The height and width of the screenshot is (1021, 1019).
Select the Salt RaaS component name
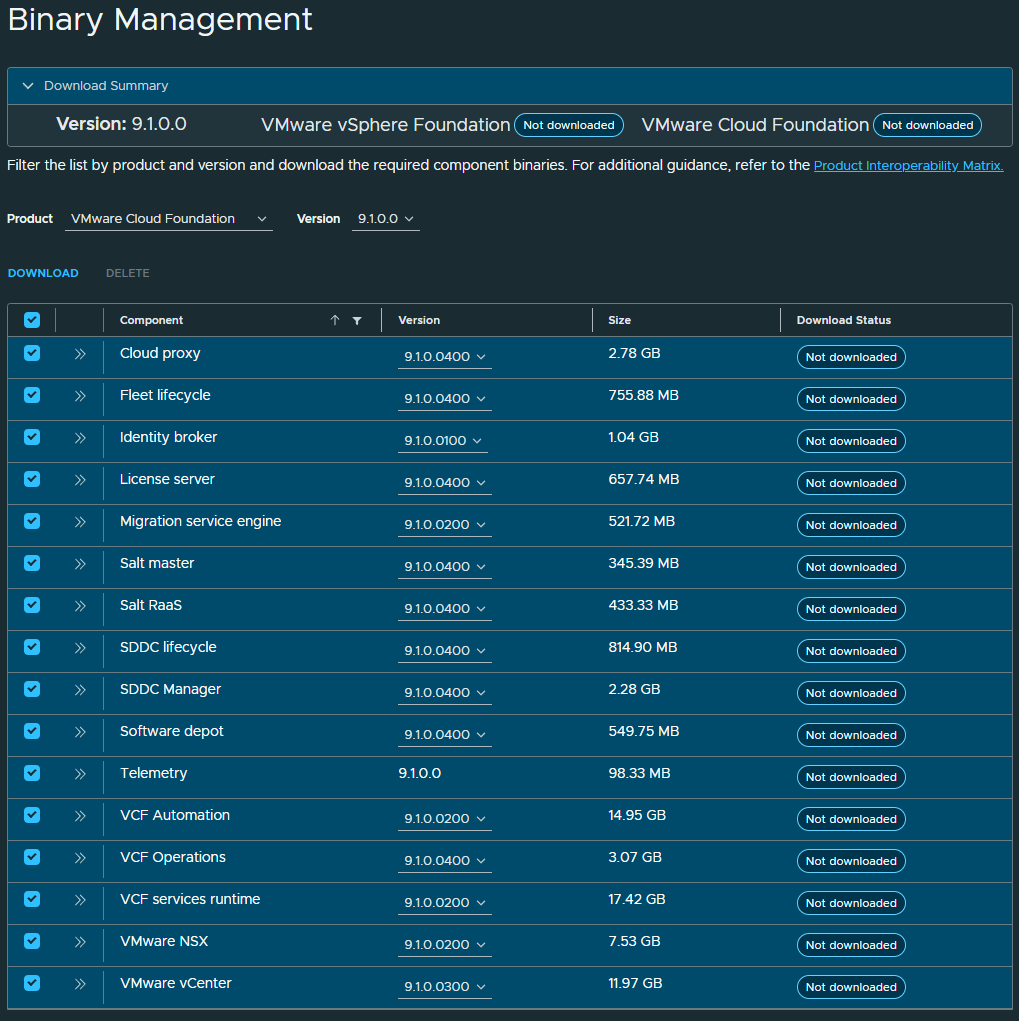(151, 606)
